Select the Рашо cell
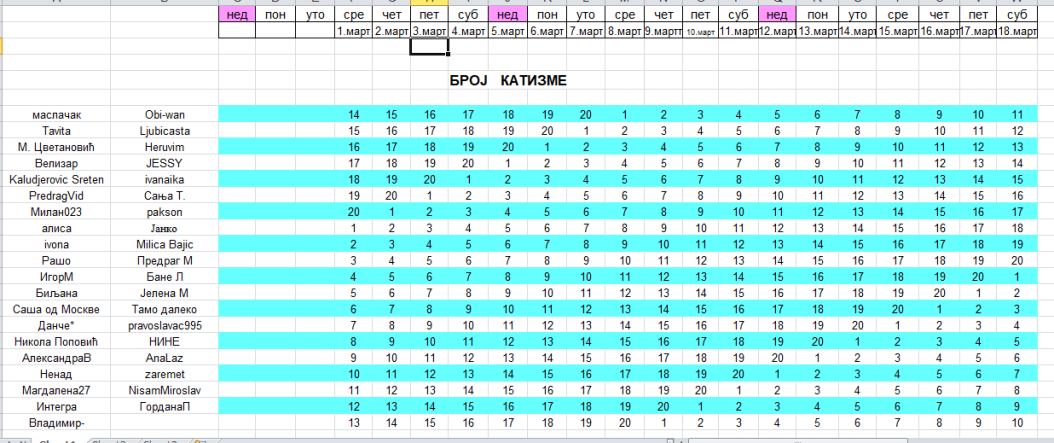 [x=56, y=261]
